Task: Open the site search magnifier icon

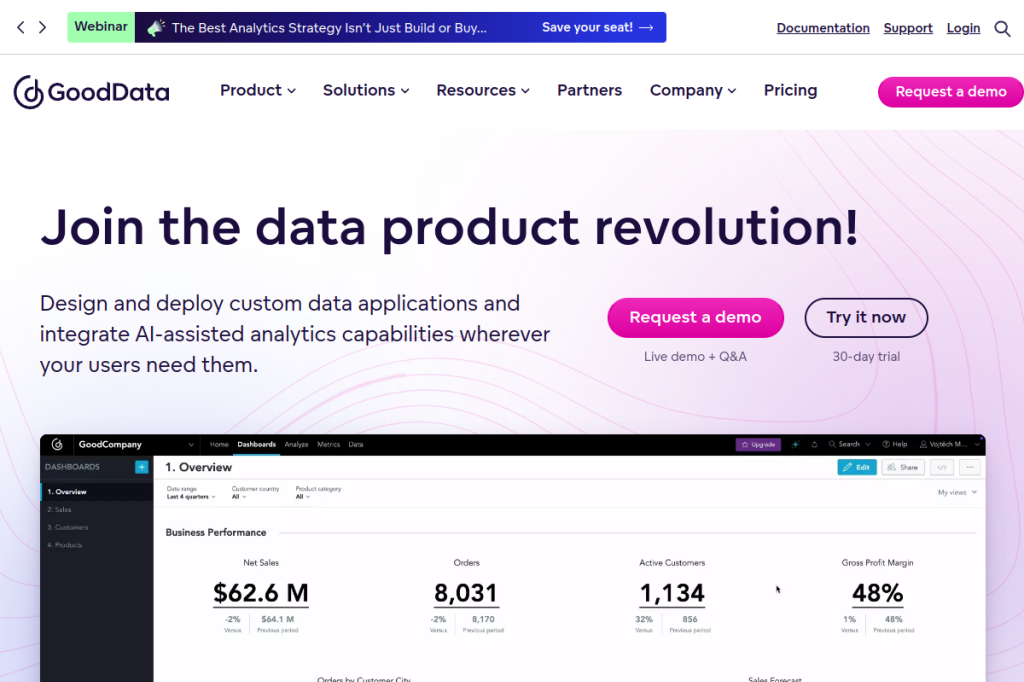Action: [1002, 28]
